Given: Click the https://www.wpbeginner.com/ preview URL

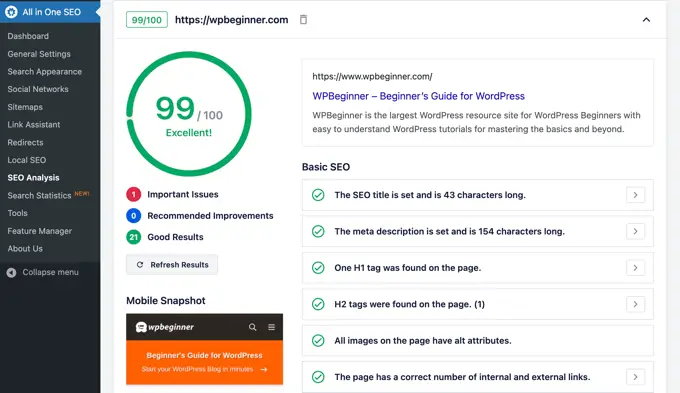Looking at the screenshot, I should 372,76.
